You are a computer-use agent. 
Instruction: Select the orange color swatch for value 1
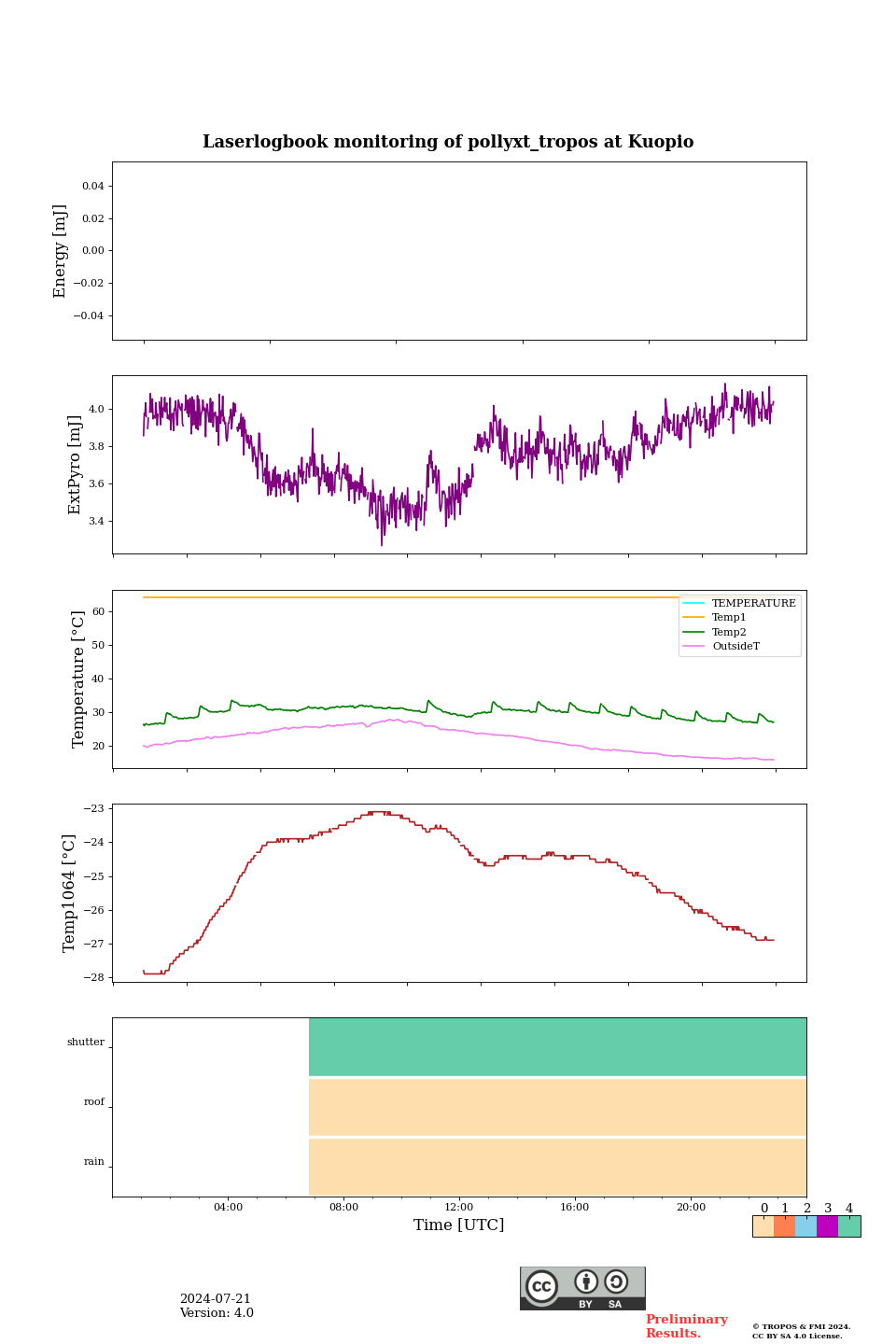(x=785, y=1226)
